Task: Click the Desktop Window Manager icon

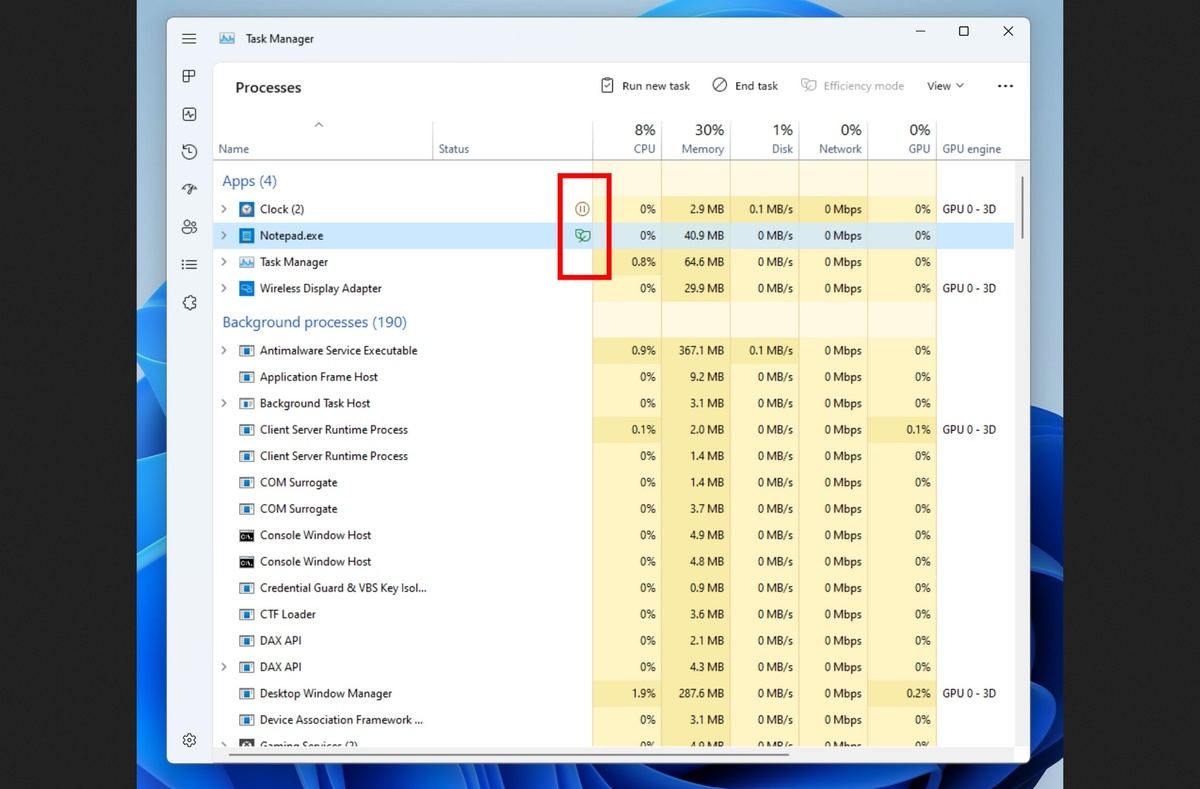Action: [x=247, y=693]
